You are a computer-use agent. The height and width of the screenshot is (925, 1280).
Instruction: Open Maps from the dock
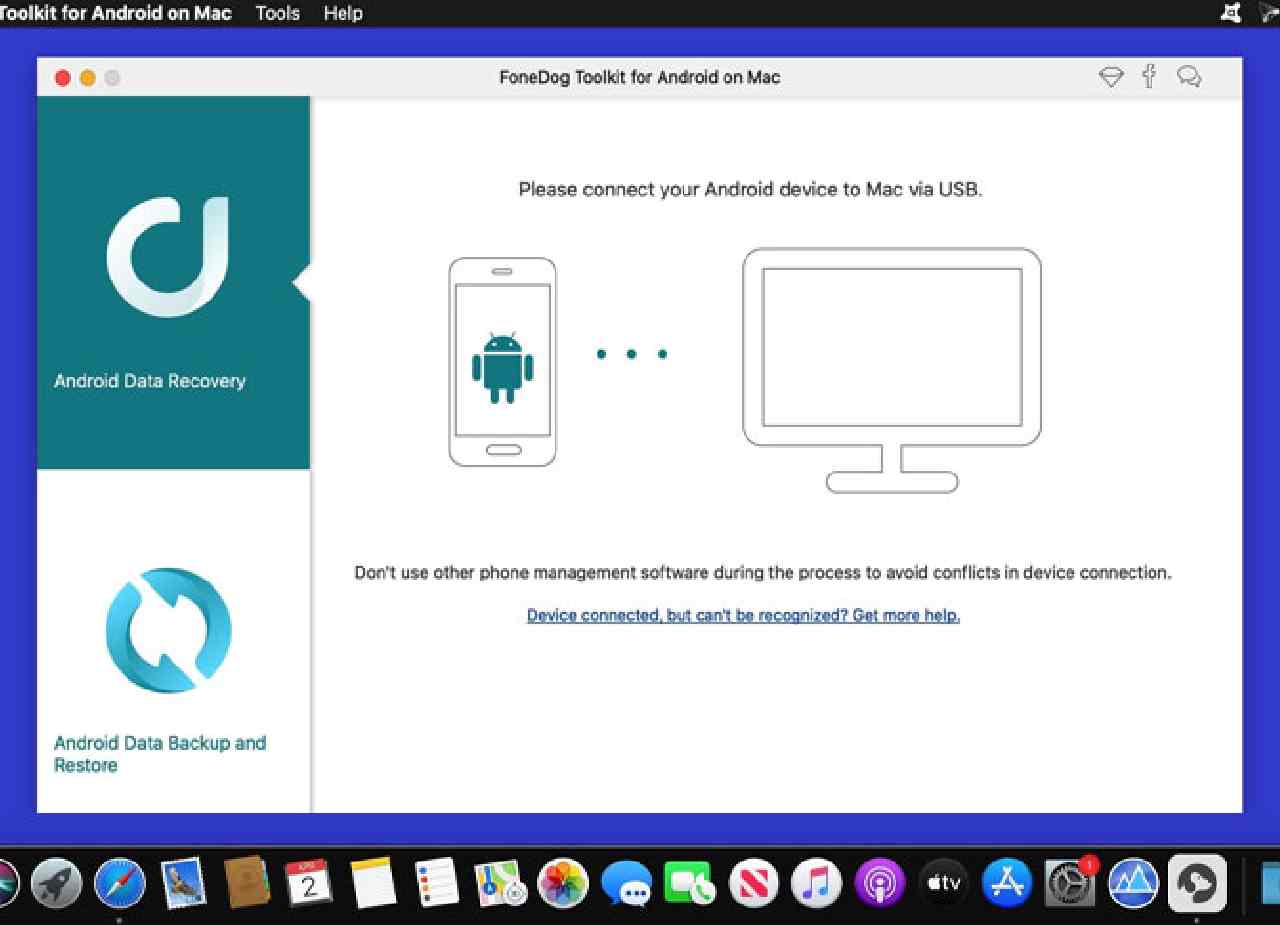[500, 884]
